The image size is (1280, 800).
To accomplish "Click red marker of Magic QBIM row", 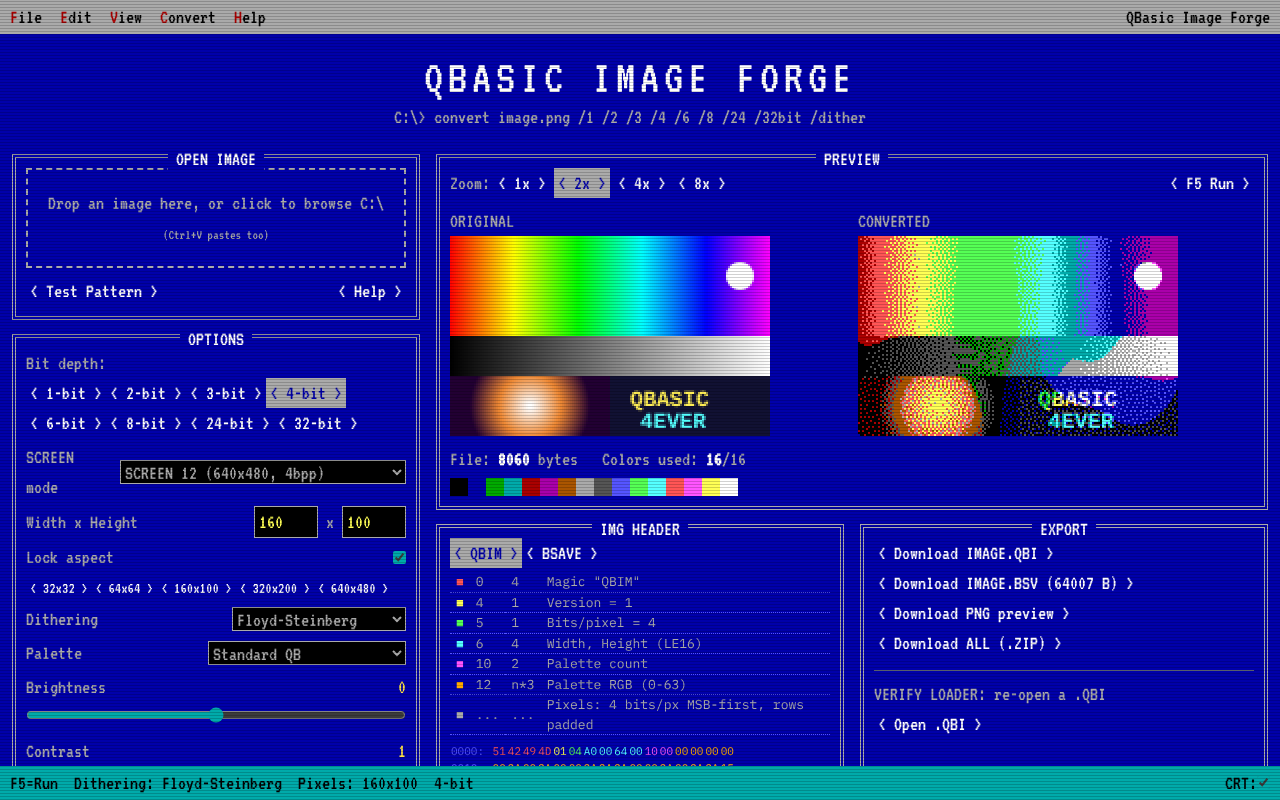I will click(x=460, y=582).
